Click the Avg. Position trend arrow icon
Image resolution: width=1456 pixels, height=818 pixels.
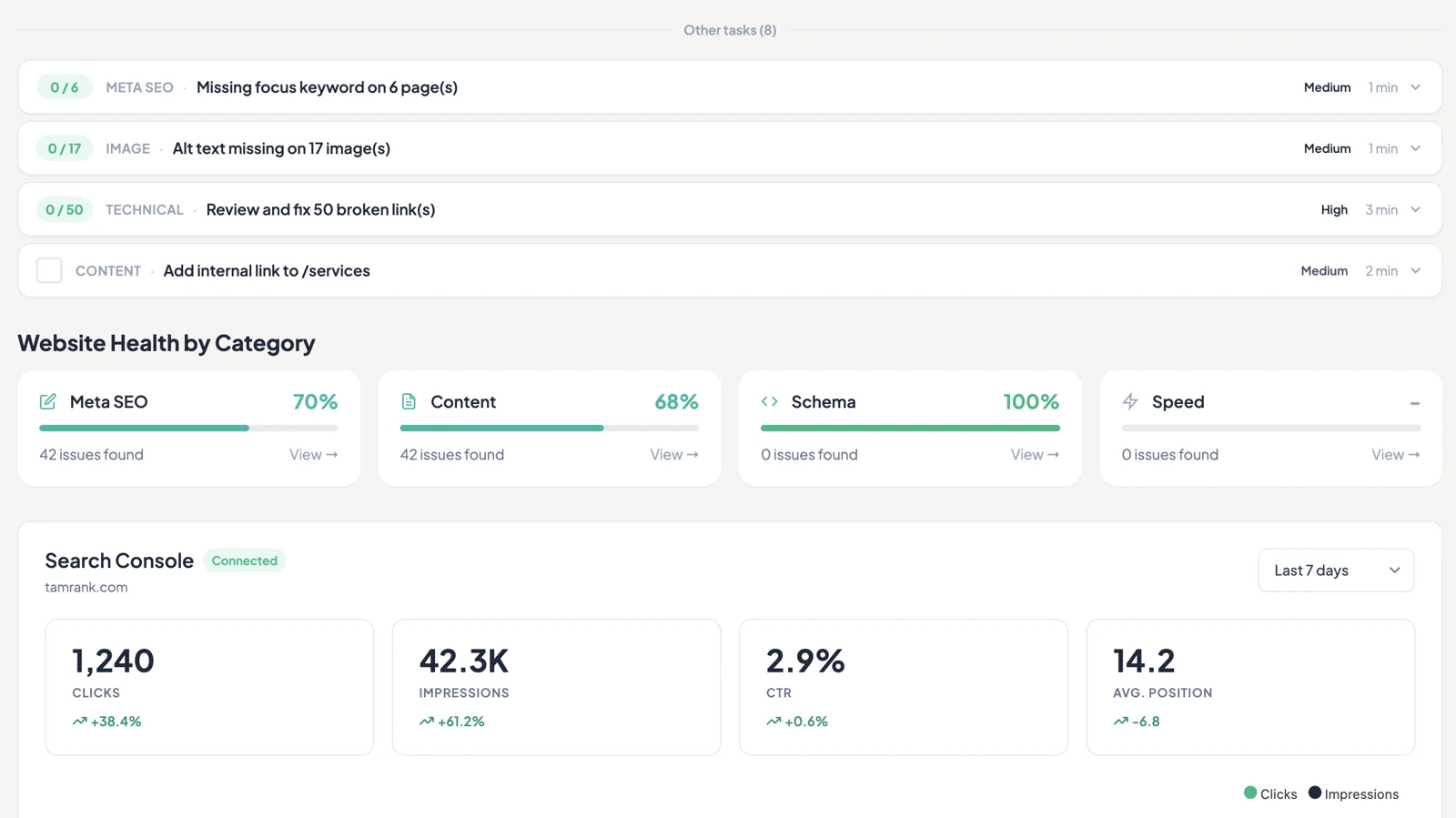point(1120,722)
